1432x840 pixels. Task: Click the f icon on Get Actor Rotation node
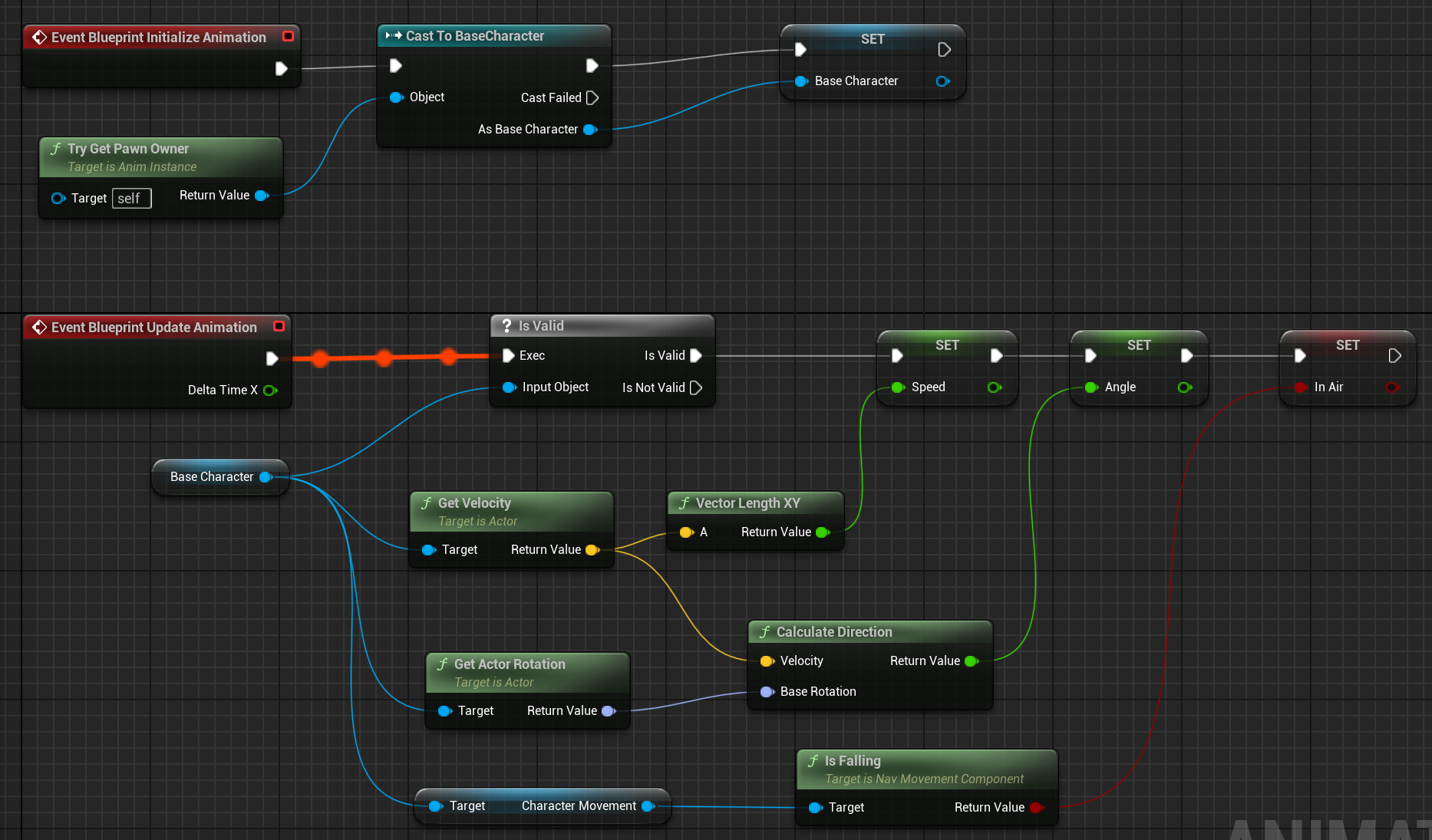[x=442, y=664]
